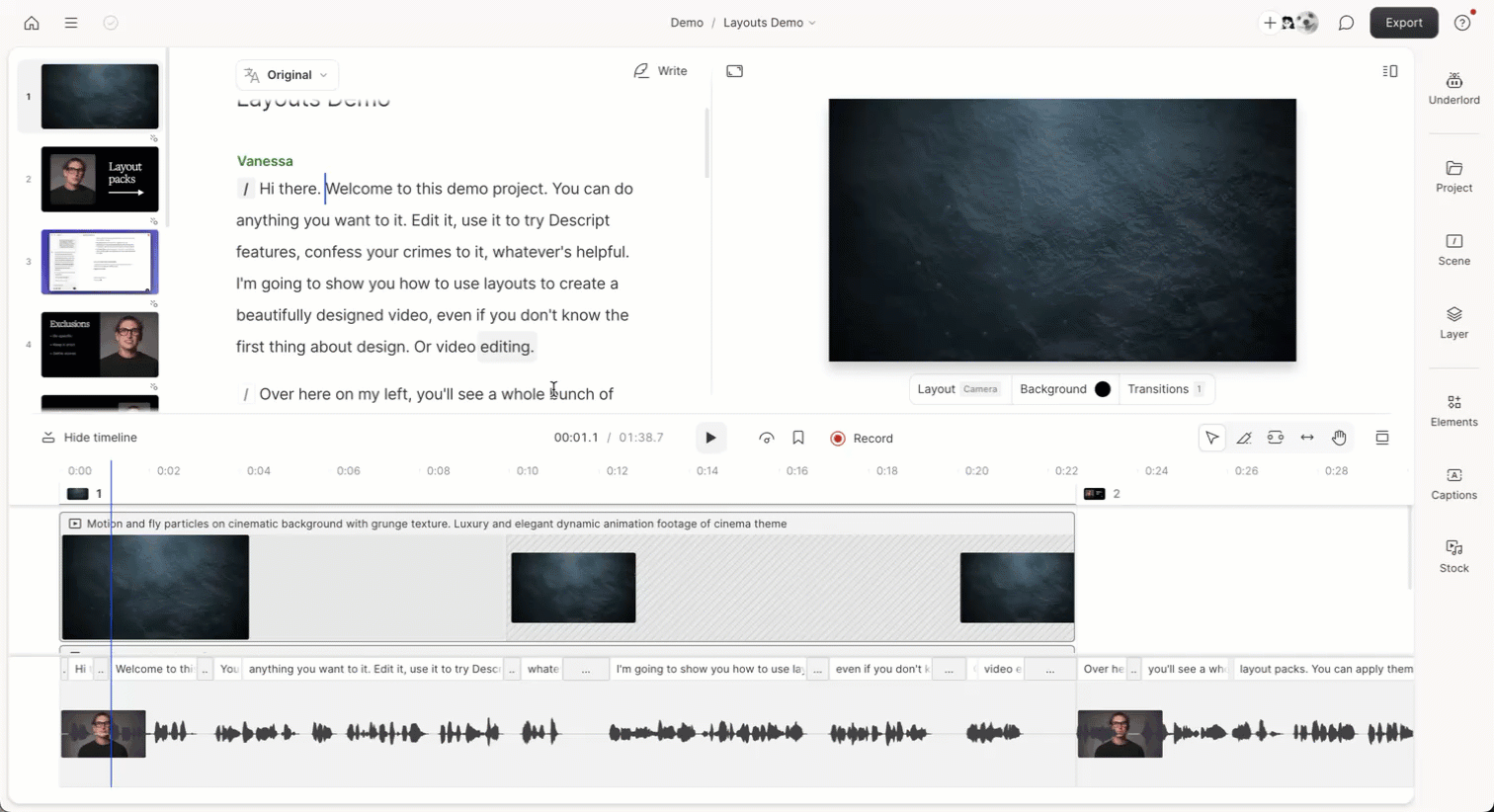Open the Transitions option
The width and height of the screenshot is (1494, 812).
1166,389
